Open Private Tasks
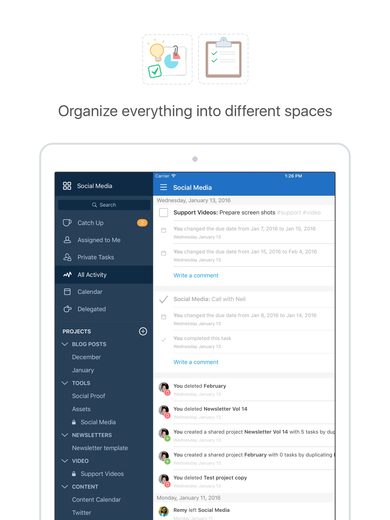Image resolution: width=390 pixels, height=520 pixels. (x=104, y=257)
